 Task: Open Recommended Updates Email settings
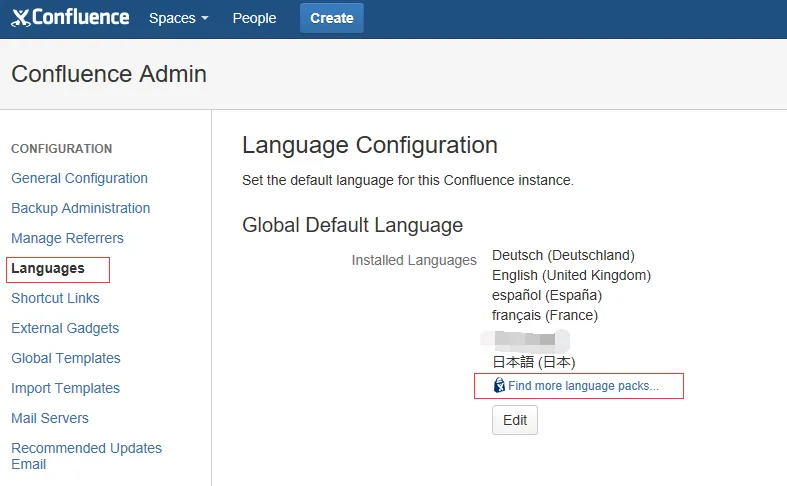[x=86, y=456]
